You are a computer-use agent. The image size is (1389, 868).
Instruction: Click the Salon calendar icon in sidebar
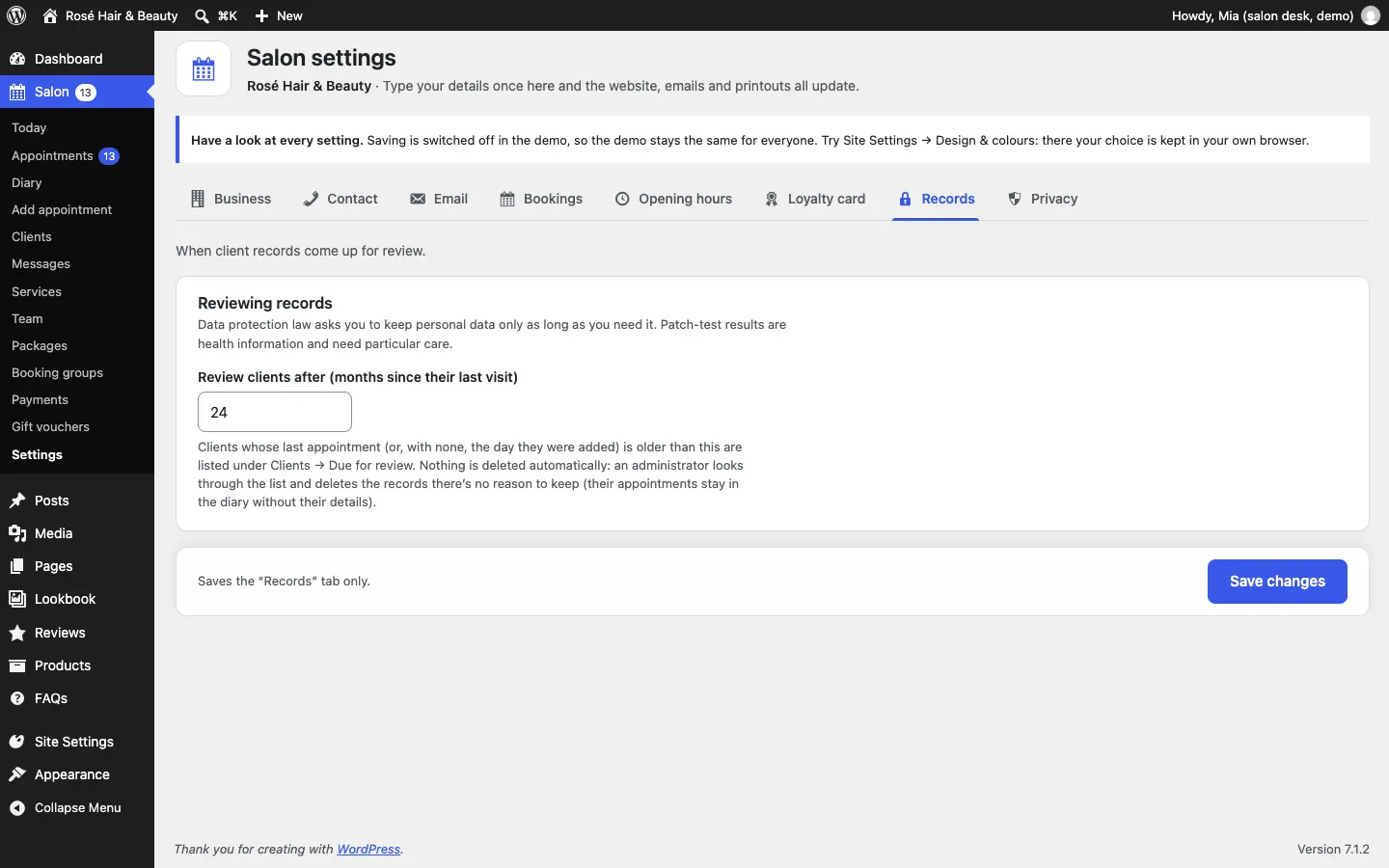(17, 92)
